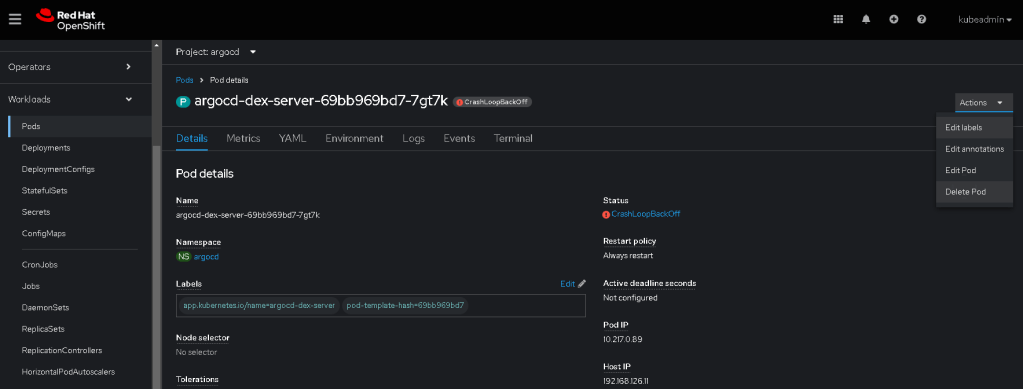
Task: Click the Host IP value 192.168.126.11
Action: pyautogui.click(x=627, y=381)
